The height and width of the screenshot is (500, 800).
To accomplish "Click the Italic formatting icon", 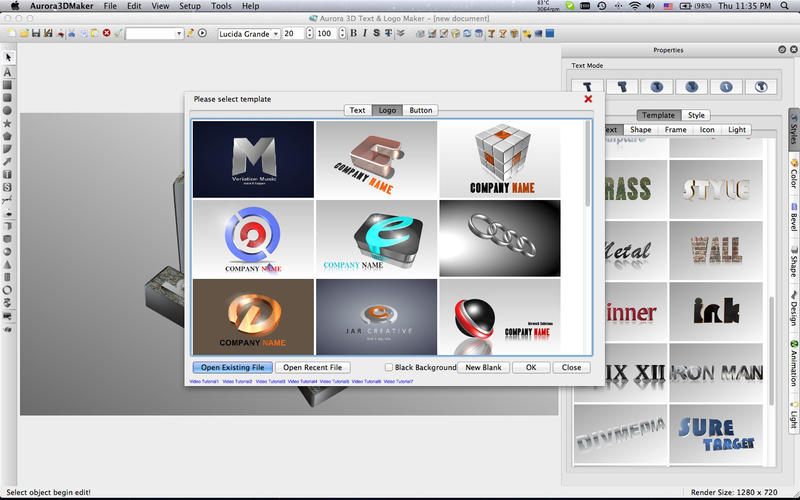I will [x=365, y=33].
